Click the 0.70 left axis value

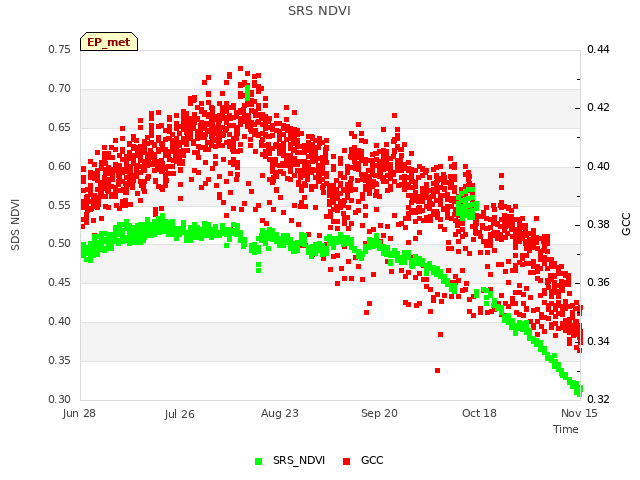pos(60,89)
